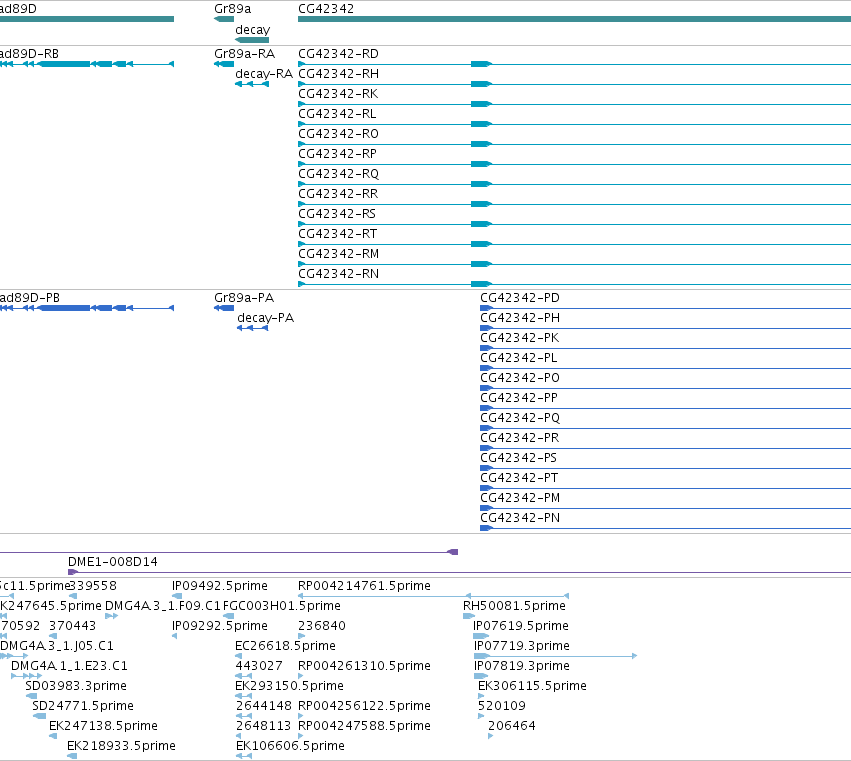Click the Gr89a-RA transcript label
The width and height of the screenshot is (851, 761).
coord(244,54)
